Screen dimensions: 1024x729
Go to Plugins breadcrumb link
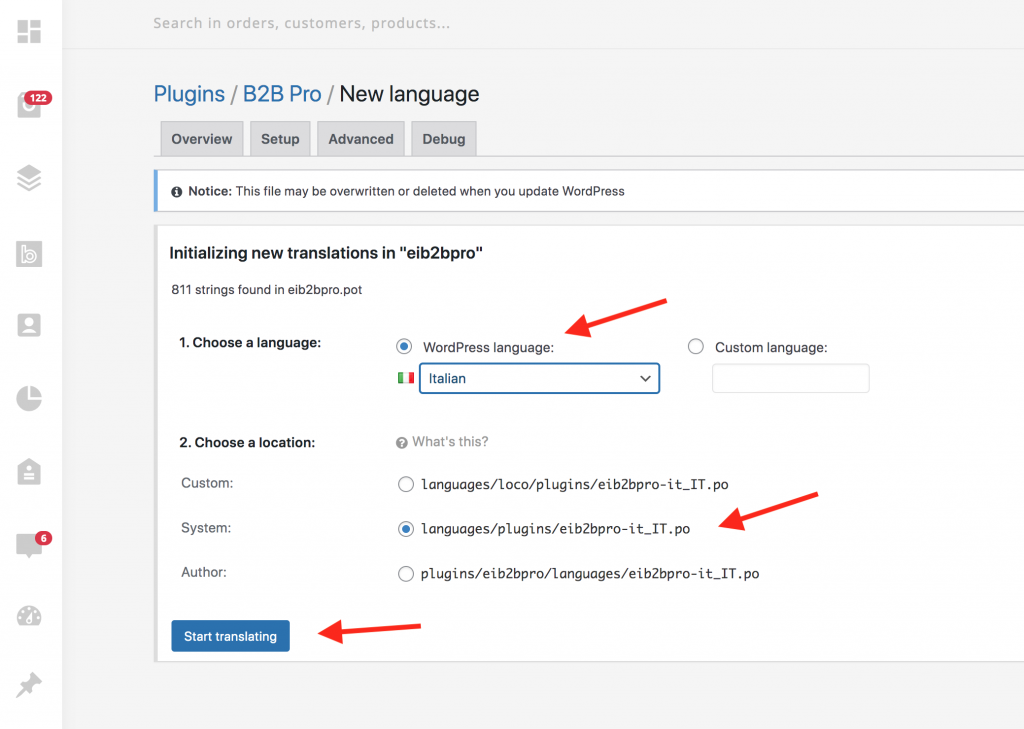(189, 94)
